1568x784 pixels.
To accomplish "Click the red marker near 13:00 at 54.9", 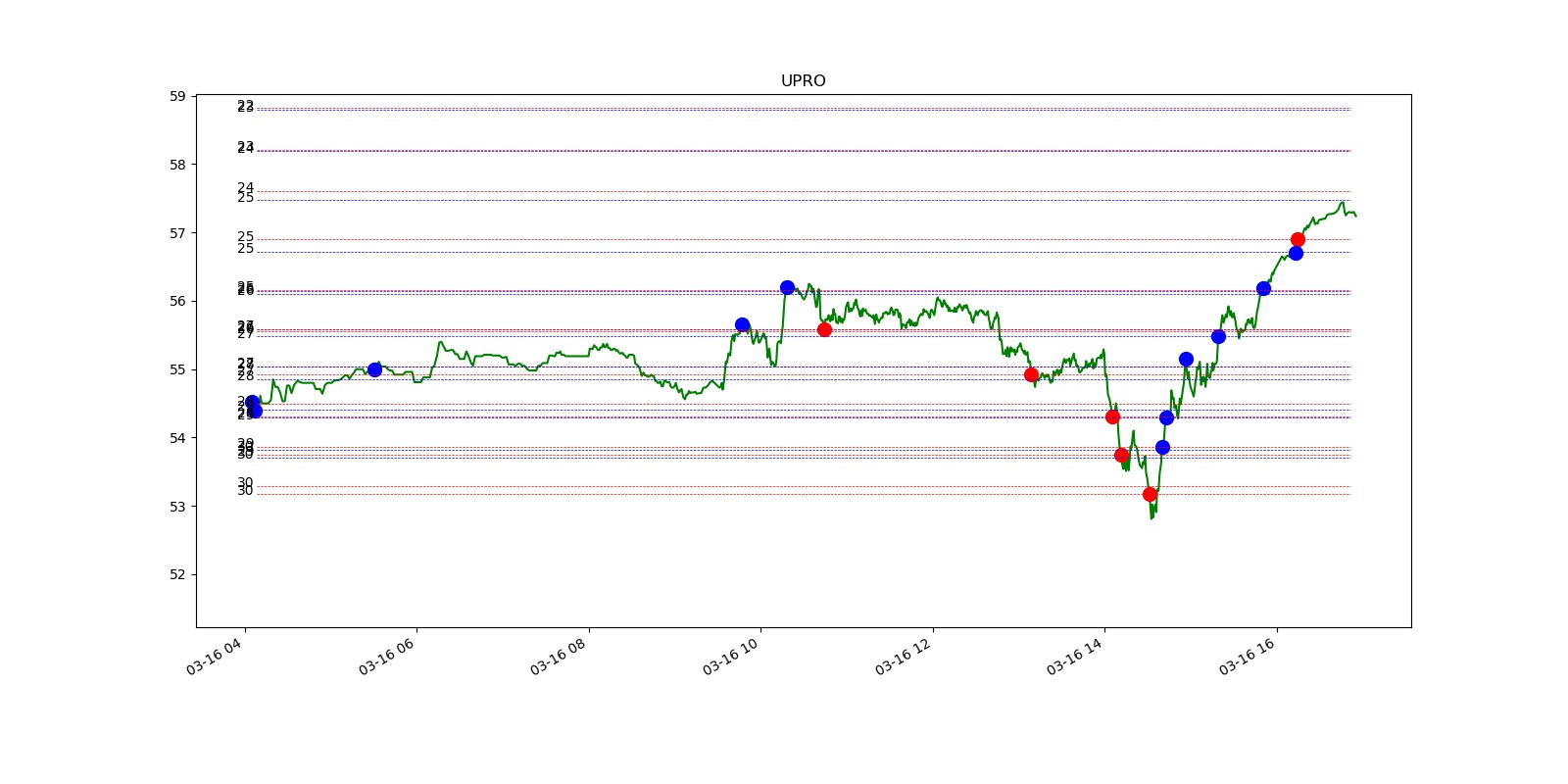I will tap(1031, 374).
